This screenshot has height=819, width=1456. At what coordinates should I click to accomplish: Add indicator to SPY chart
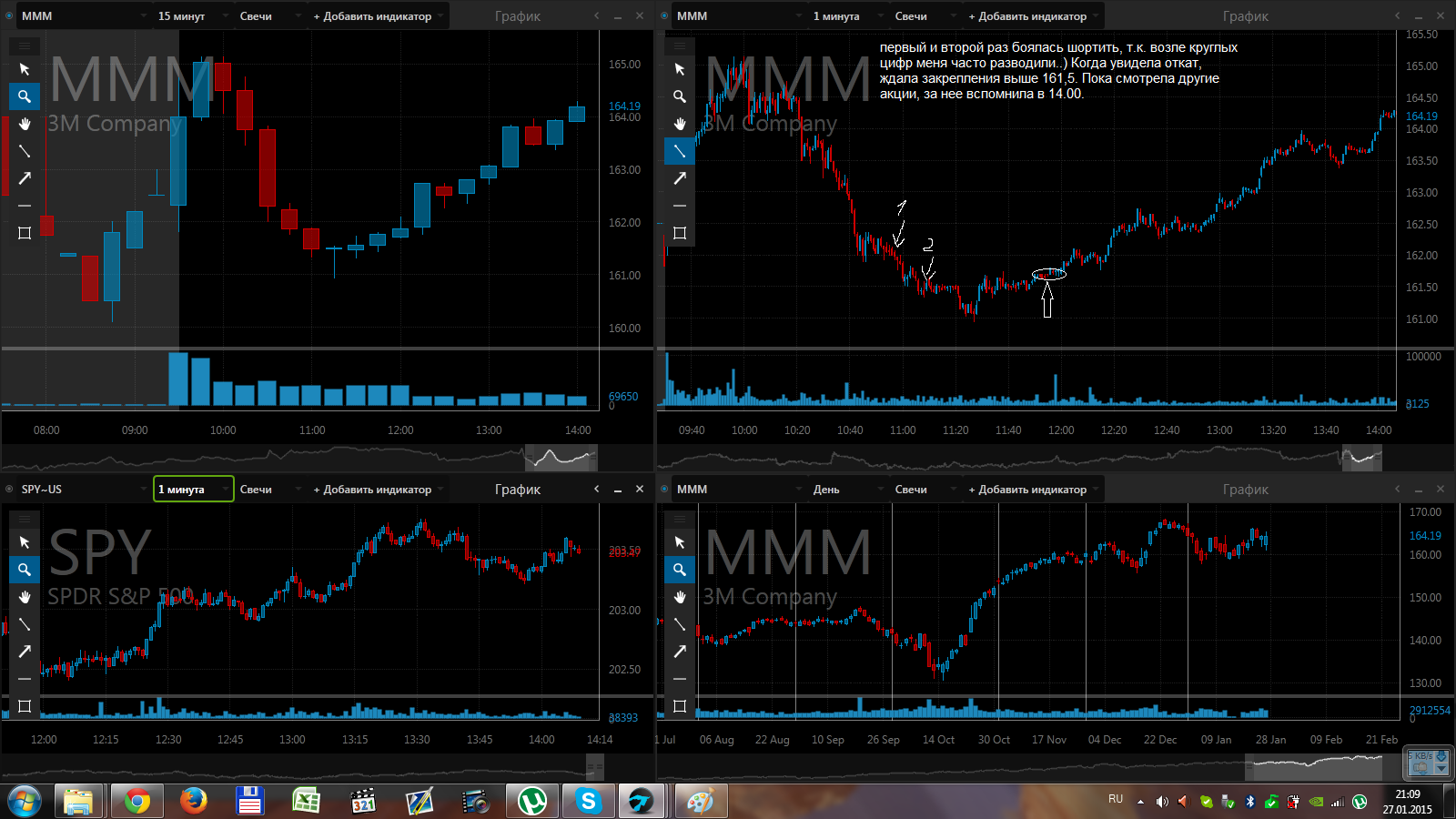tap(377, 490)
